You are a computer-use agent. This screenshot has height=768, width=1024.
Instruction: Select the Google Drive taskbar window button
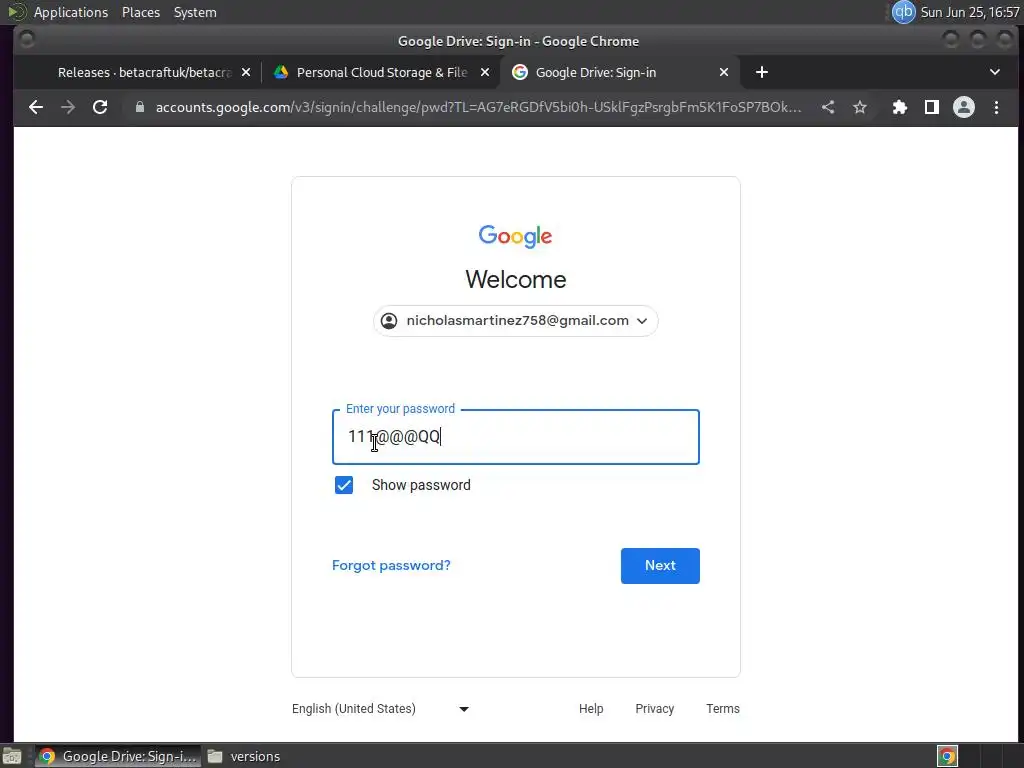(x=118, y=756)
